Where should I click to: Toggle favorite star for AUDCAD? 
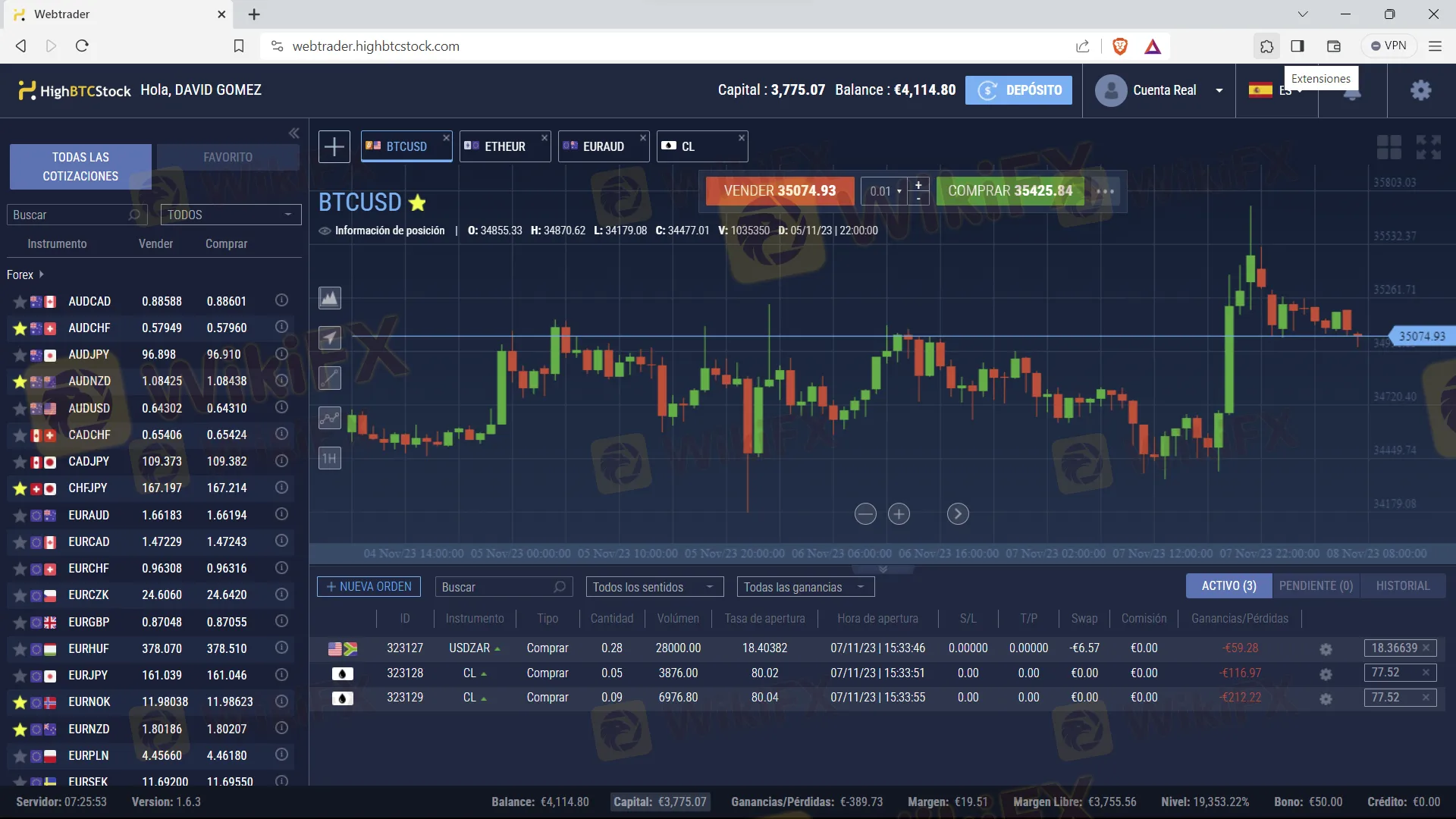tap(20, 302)
